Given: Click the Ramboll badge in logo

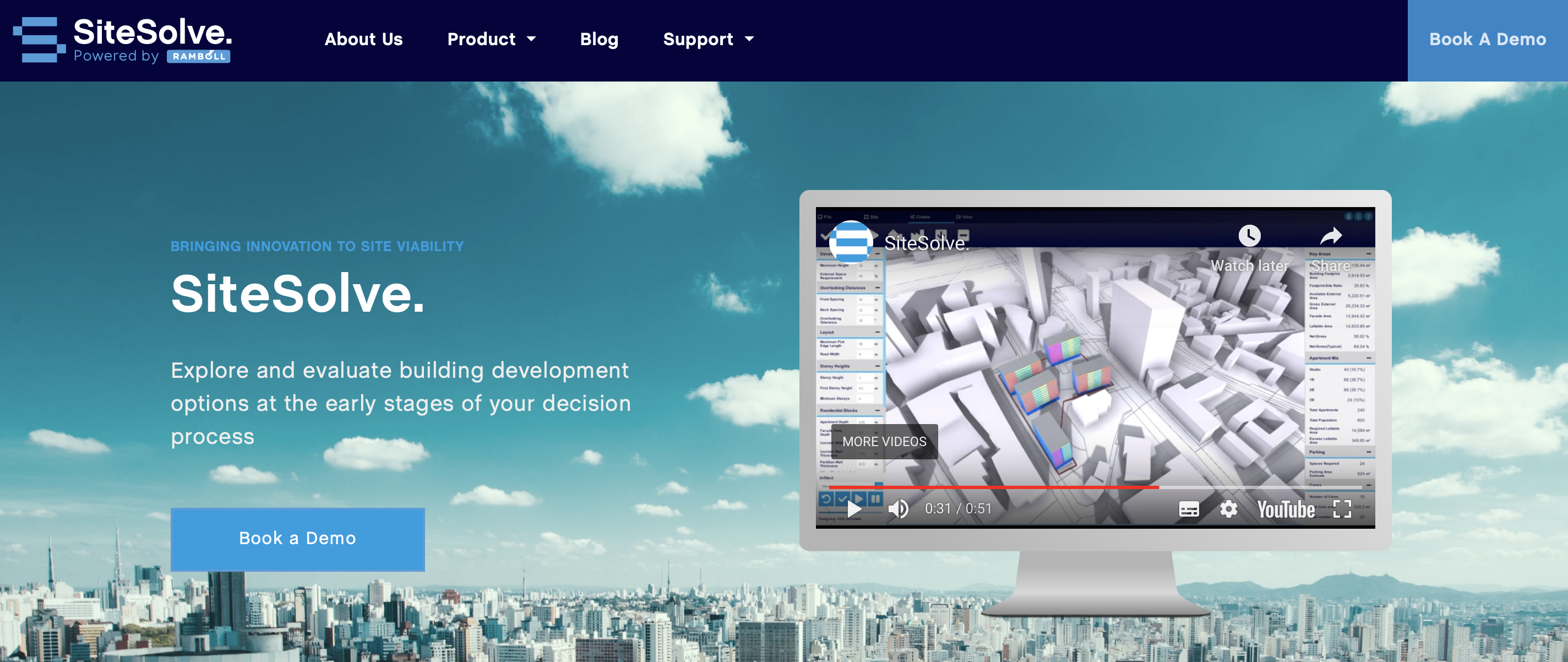Looking at the screenshot, I should click(x=198, y=57).
